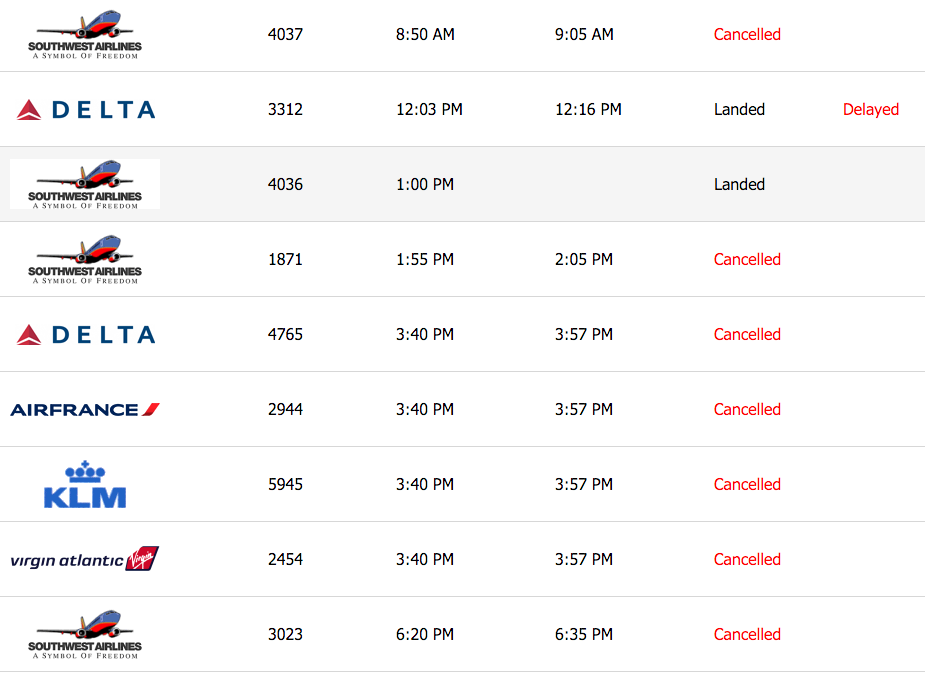Viewport: 925px width, 674px height.
Task: Select the 12:03 PM scheduled time
Action: (429, 109)
